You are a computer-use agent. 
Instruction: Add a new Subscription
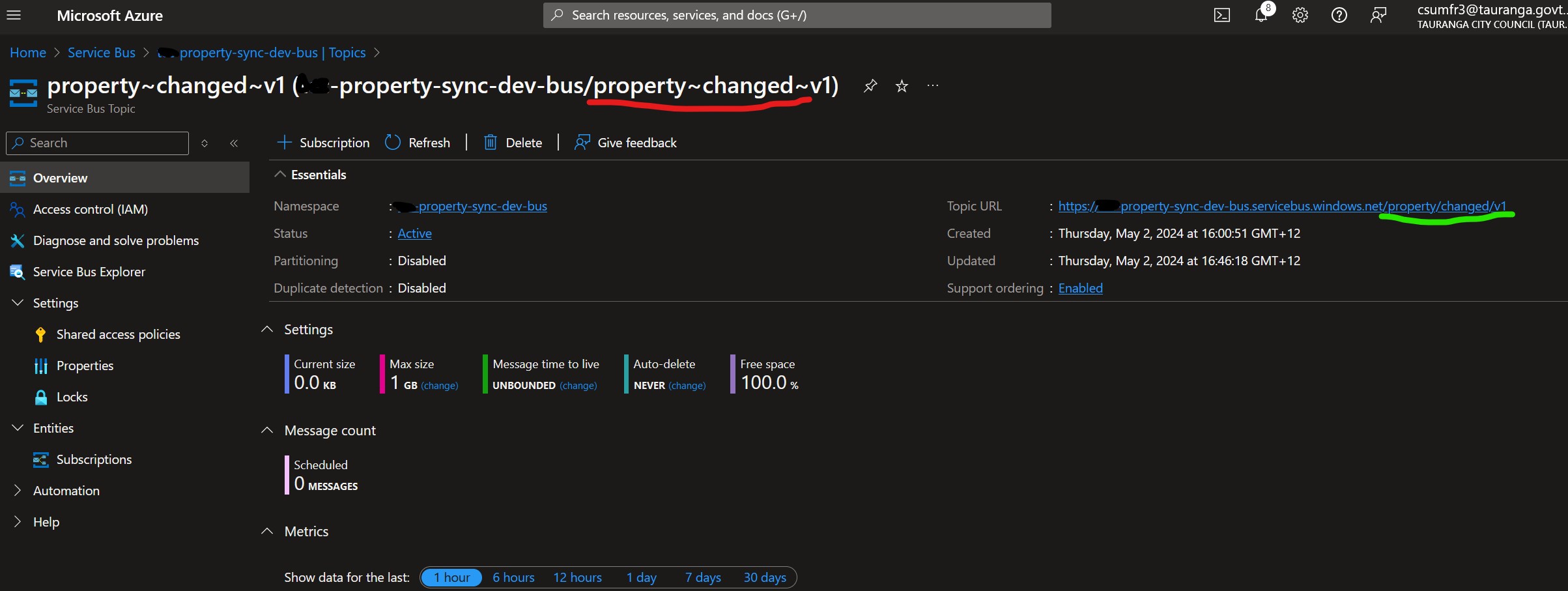323,143
